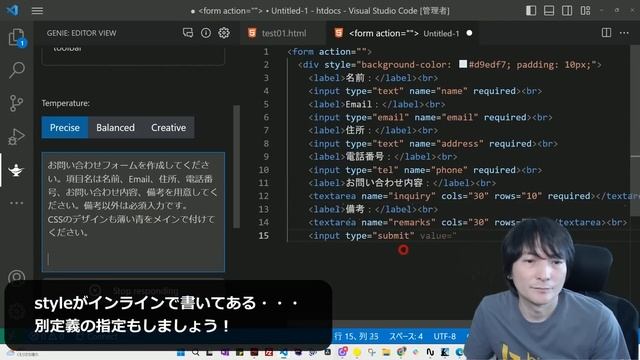Open the Accounts icon in activity bar

tap(16, 277)
